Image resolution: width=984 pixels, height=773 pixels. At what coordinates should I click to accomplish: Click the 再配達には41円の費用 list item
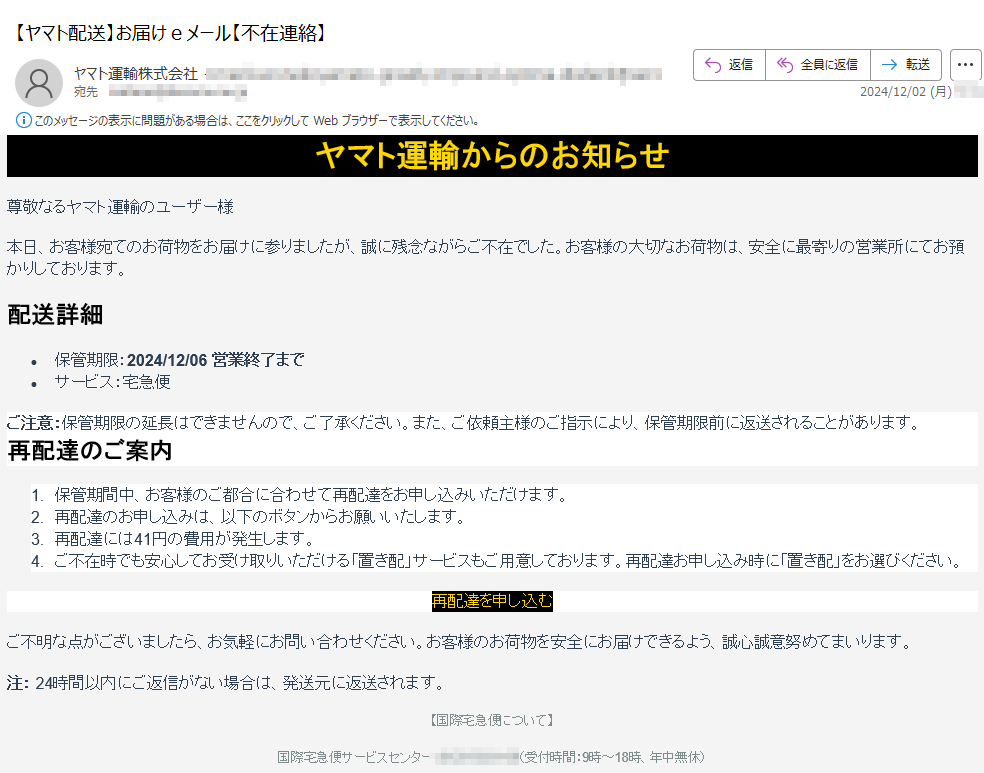(184, 538)
